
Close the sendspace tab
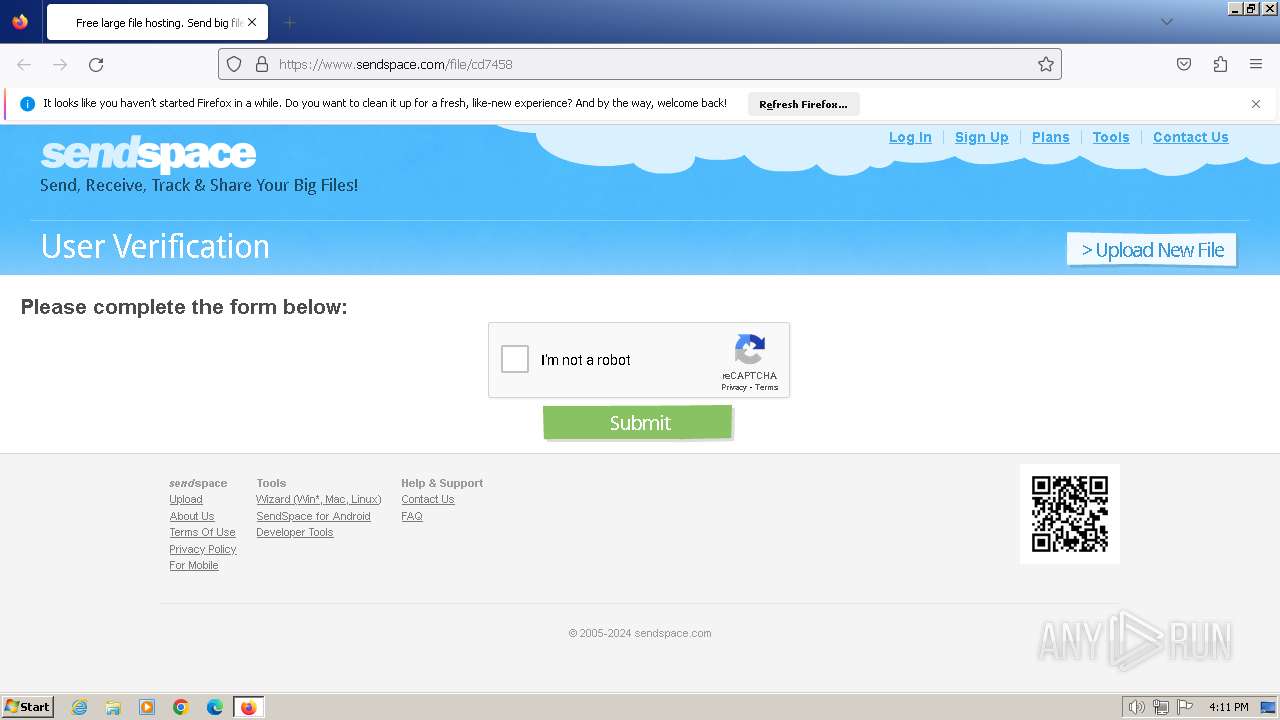(252, 22)
